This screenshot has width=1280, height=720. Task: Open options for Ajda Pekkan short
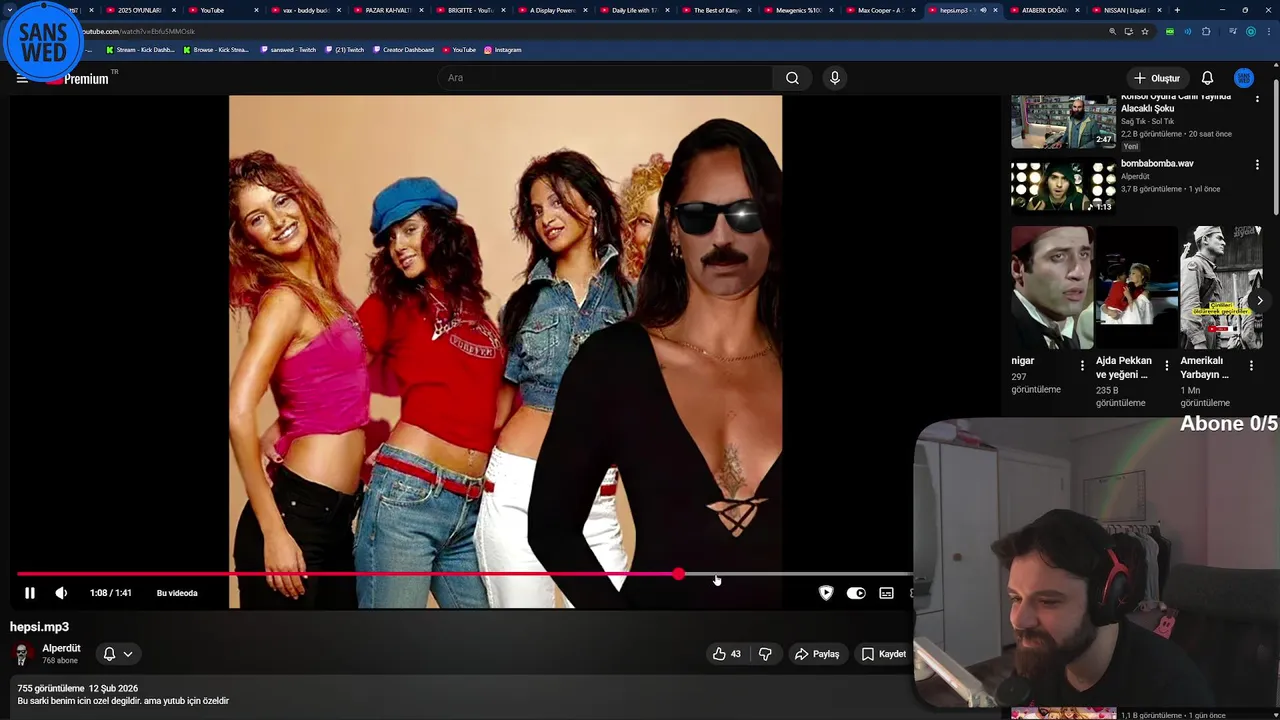point(1166,366)
